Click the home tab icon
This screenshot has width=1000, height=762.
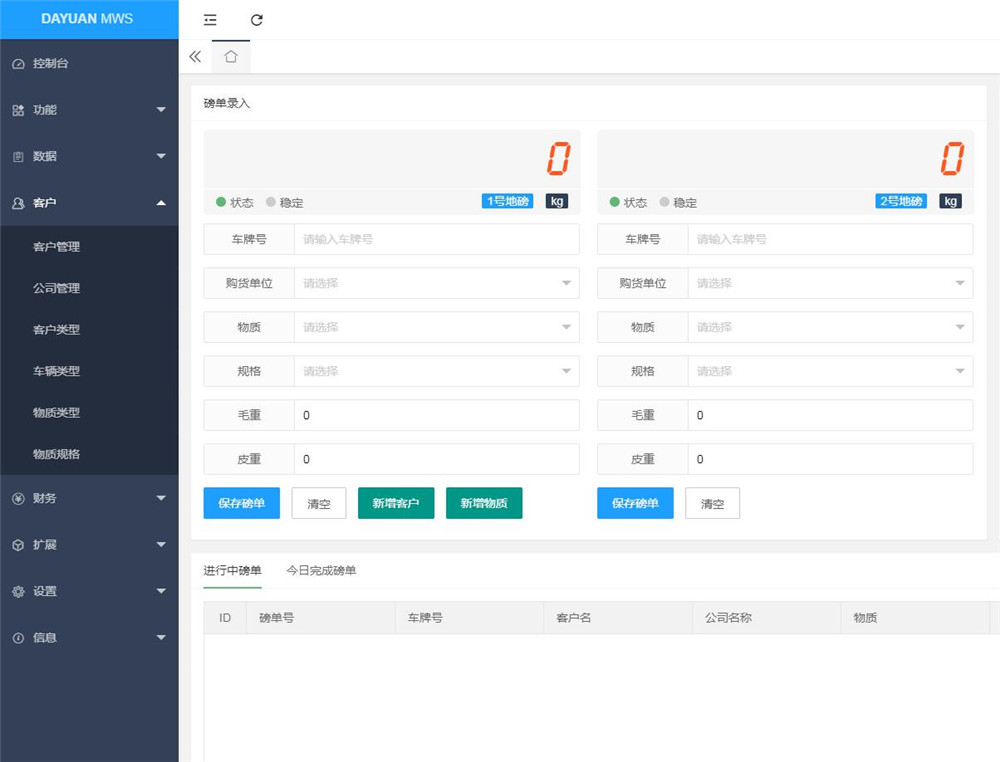[x=231, y=57]
